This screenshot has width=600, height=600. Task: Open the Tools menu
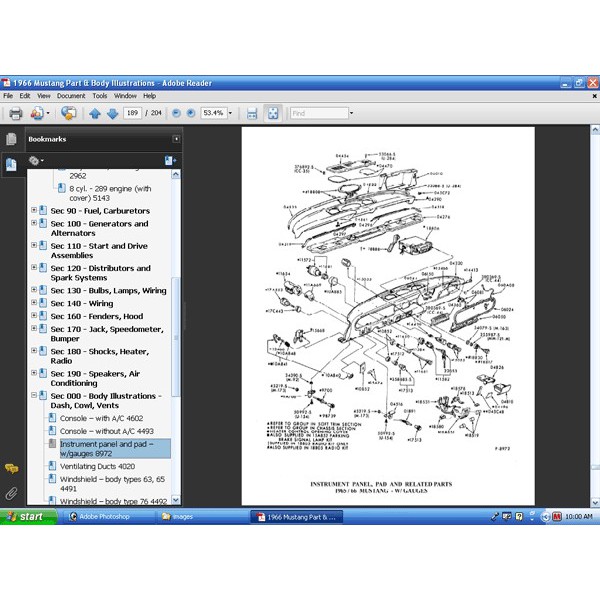pos(100,96)
